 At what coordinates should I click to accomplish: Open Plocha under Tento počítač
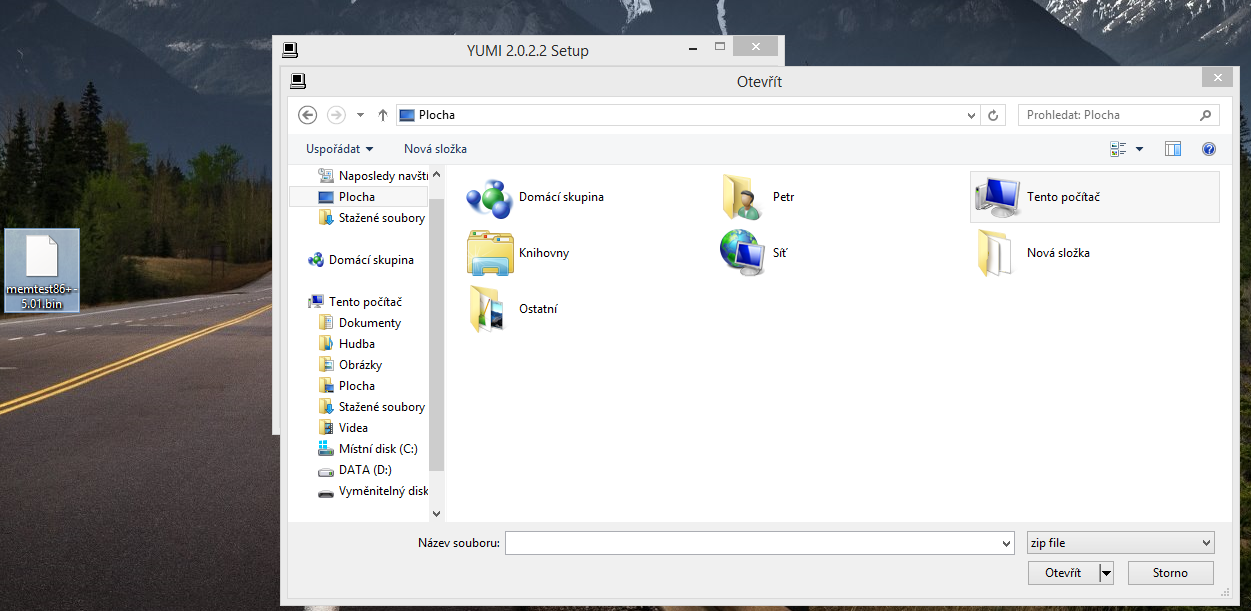coord(347,386)
